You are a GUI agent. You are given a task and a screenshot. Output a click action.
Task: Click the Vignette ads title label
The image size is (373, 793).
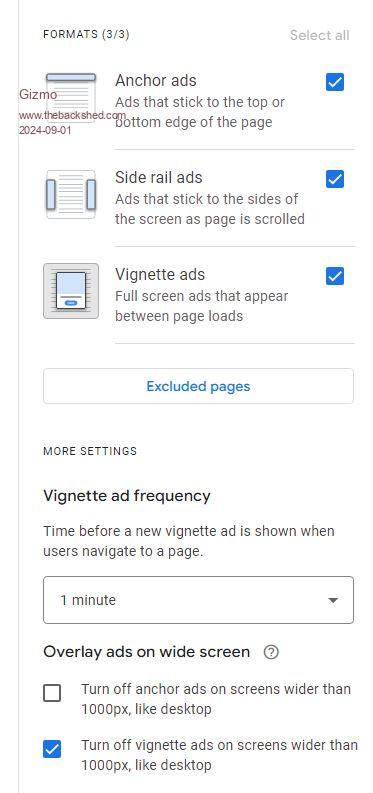pyautogui.click(x=160, y=275)
